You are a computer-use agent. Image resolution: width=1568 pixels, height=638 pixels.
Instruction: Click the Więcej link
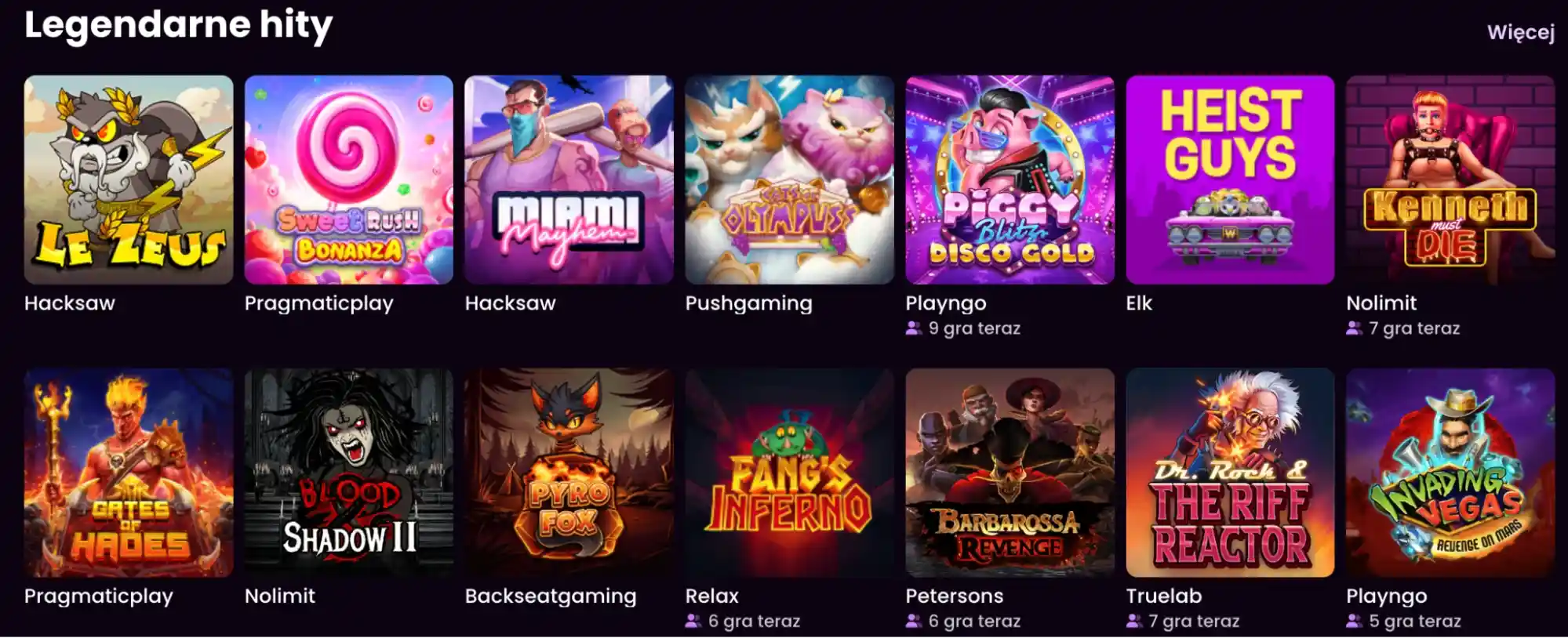(x=1521, y=33)
